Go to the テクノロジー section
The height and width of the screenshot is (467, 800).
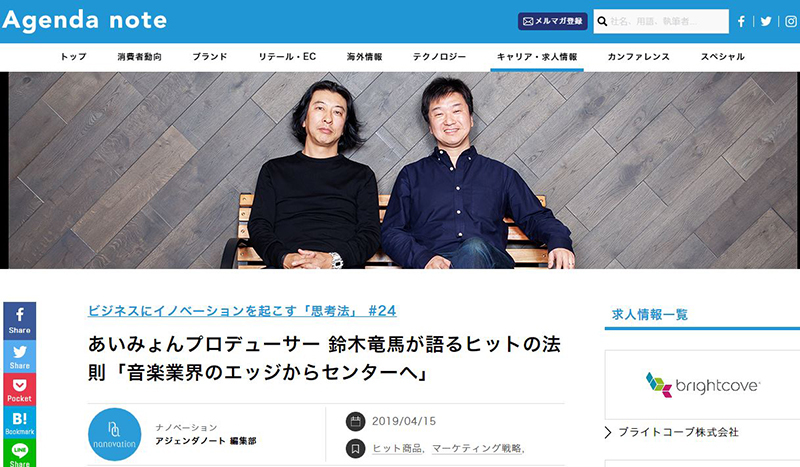[x=439, y=57]
